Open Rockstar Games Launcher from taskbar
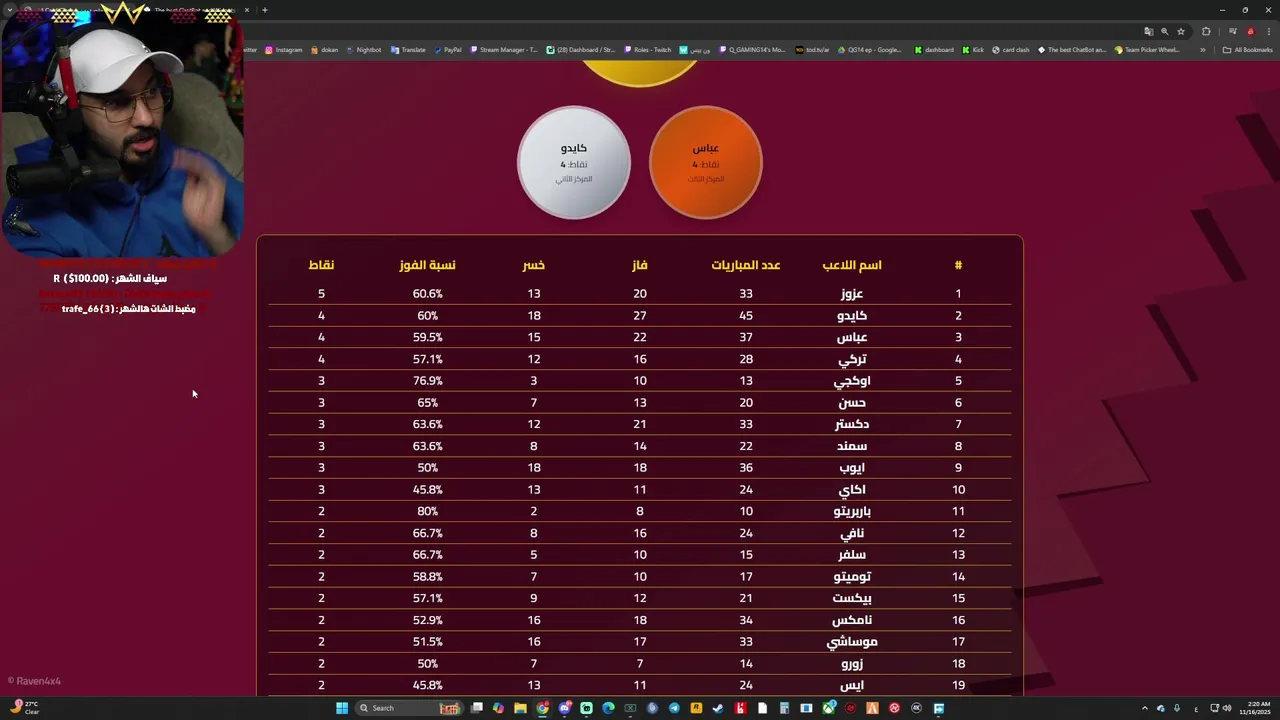 click(x=696, y=708)
